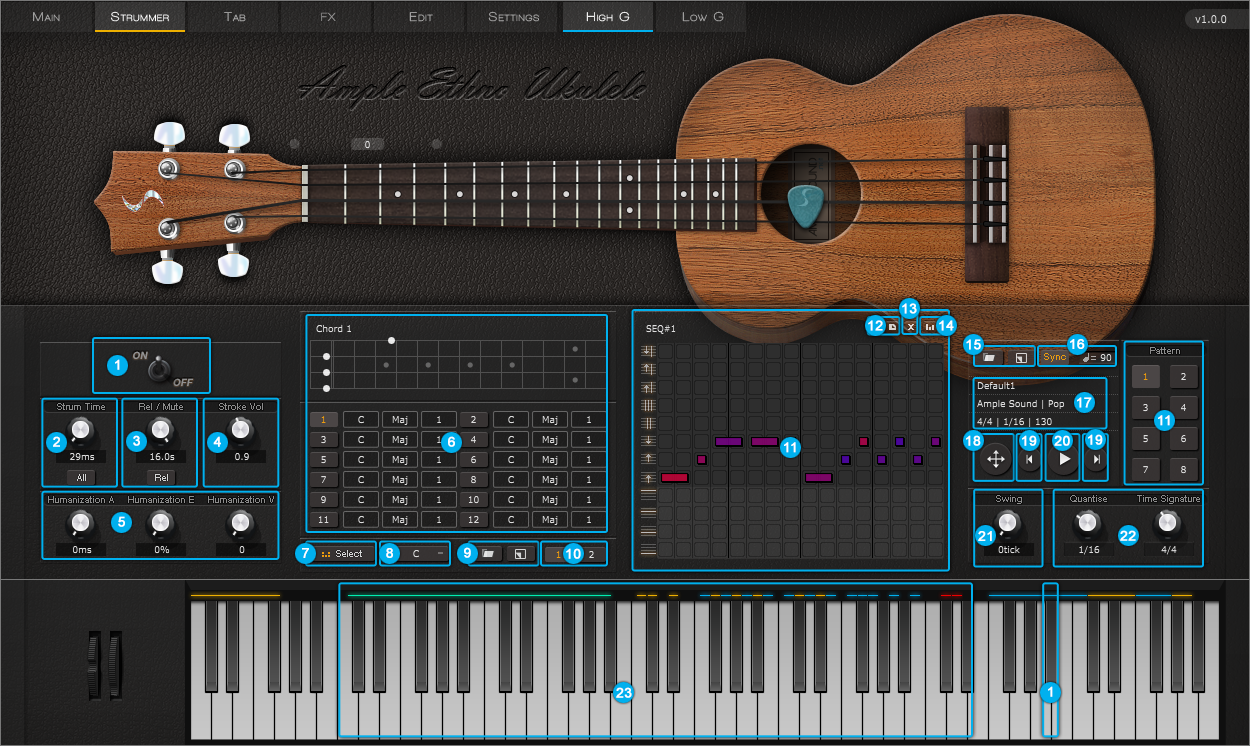This screenshot has height=746, width=1250.
Task: Click the Strum Time knob
Action: click(82, 430)
